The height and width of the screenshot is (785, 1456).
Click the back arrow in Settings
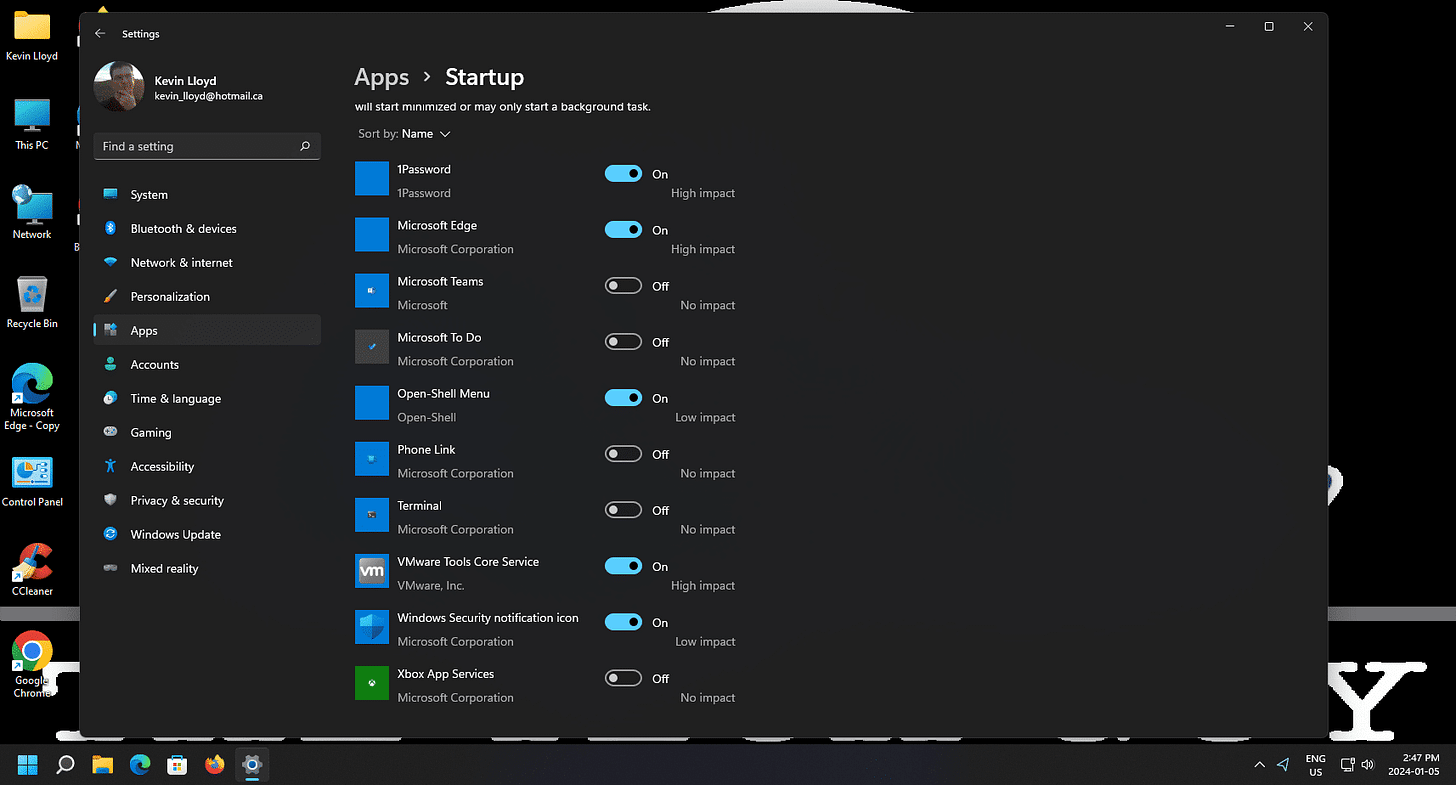[x=99, y=33]
